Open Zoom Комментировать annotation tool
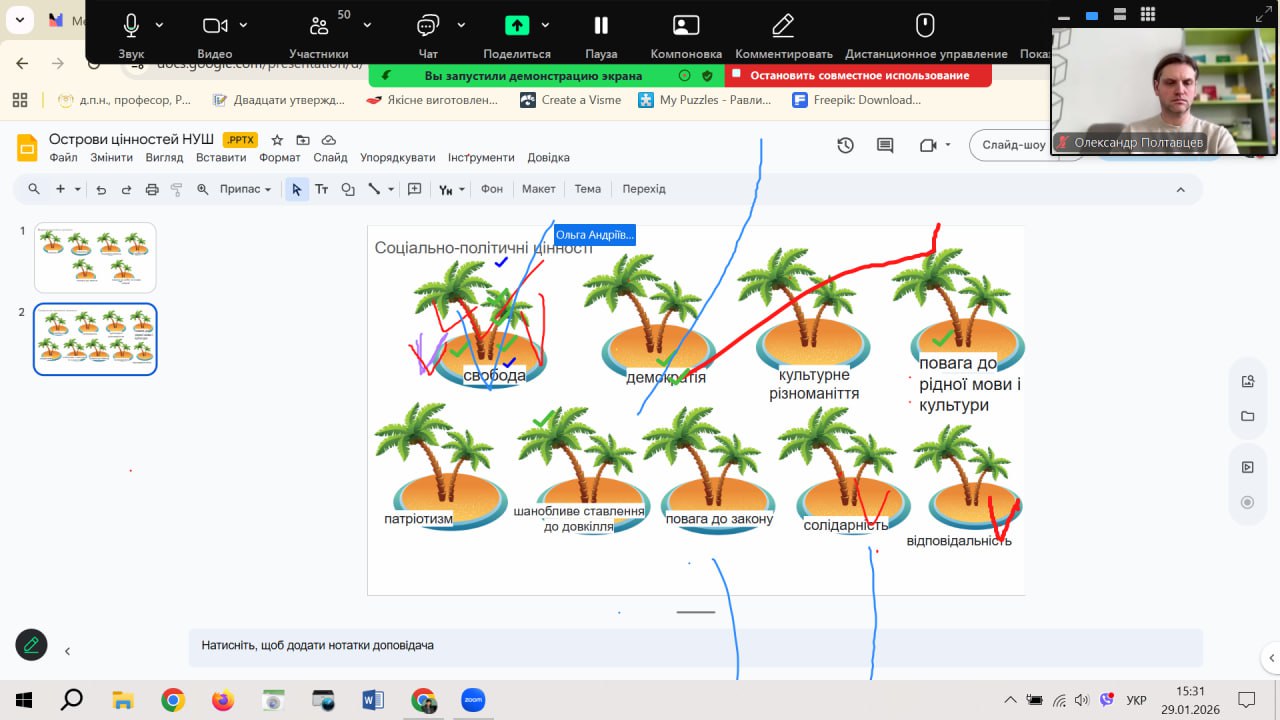Image resolution: width=1280 pixels, height=720 pixels. point(783,27)
